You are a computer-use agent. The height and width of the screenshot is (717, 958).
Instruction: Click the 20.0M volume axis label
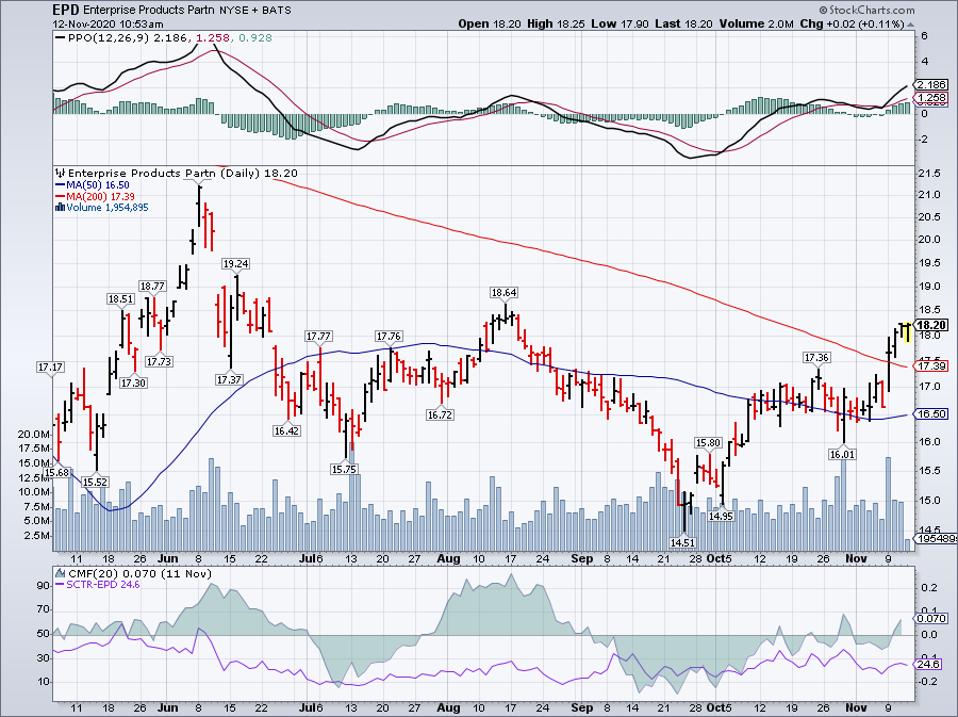34,434
